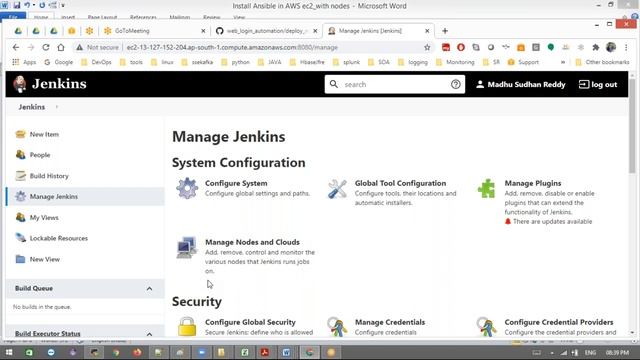This screenshot has height=360, width=640.
Task: Click the Manage Plugins puzzle icon
Action: [487, 188]
